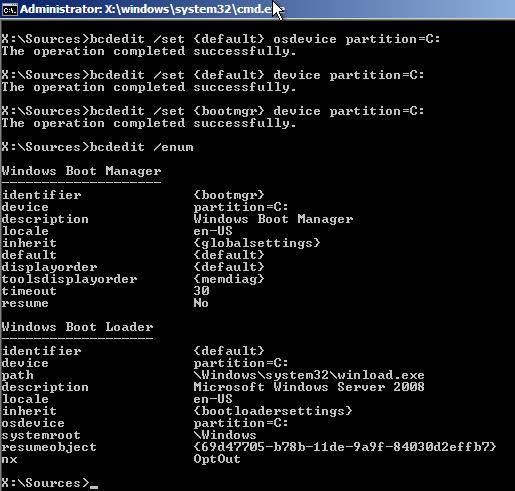
Task: Click the 'bcdedit /enum' command line
Action: point(97,147)
